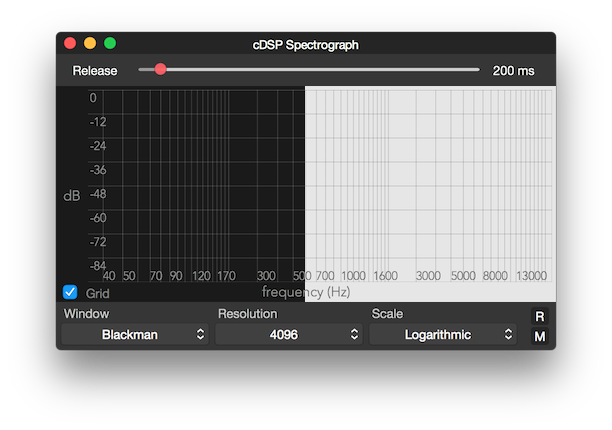
Task: Click the cDSP Spectrograph title bar text
Action: pyautogui.click(x=306, y=45)
